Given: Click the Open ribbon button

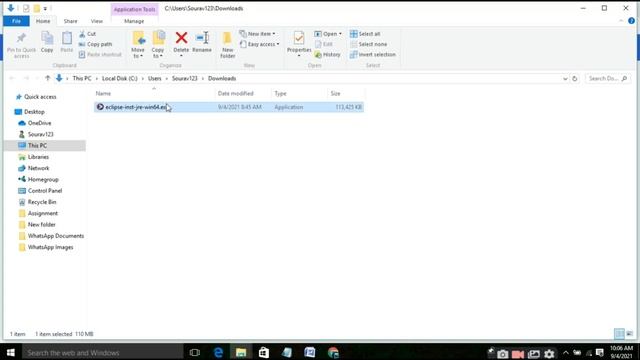Looking at the screenshot, I should coord(328,34).
